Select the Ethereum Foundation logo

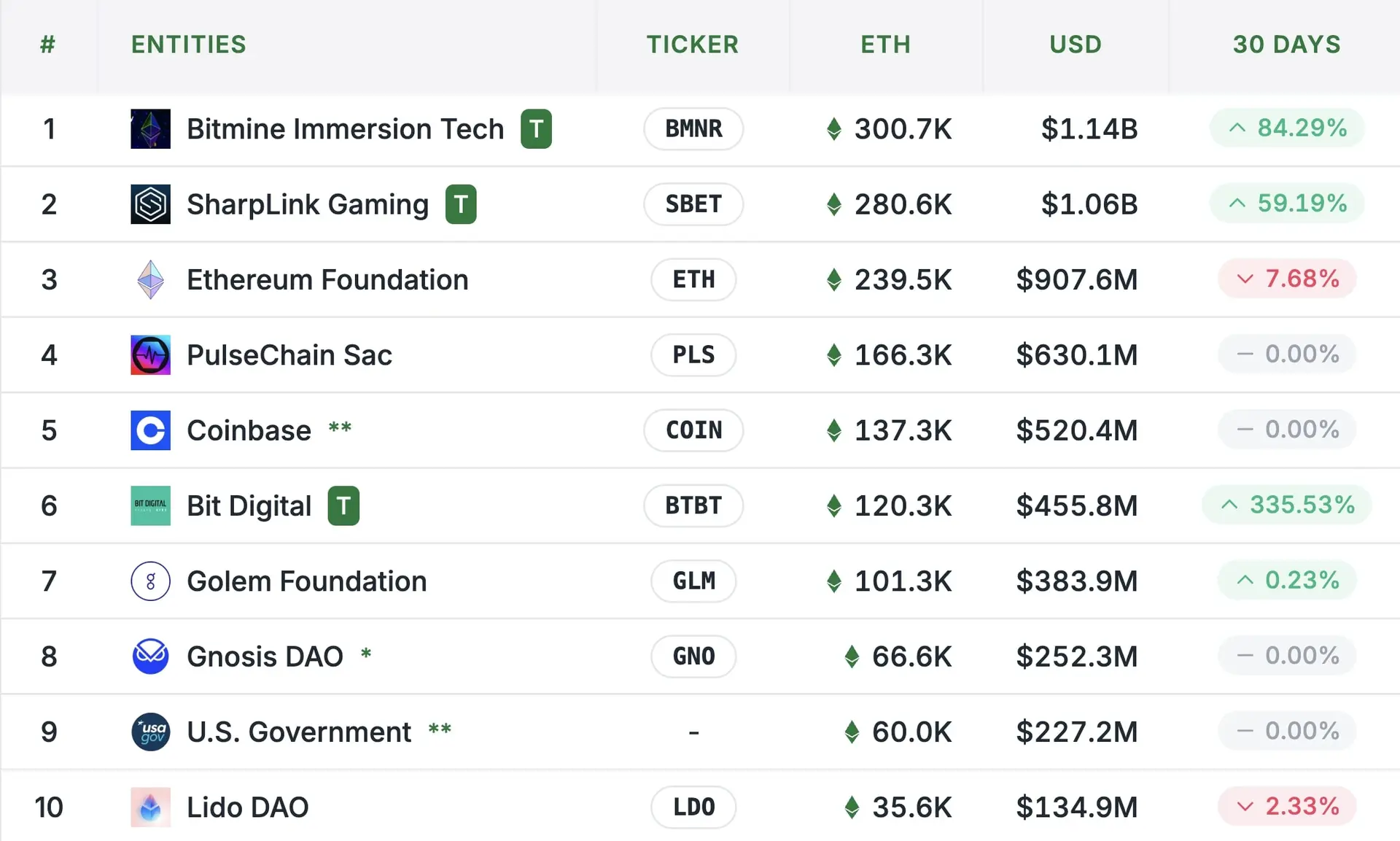pyautogui.click(x=150, y=279)
